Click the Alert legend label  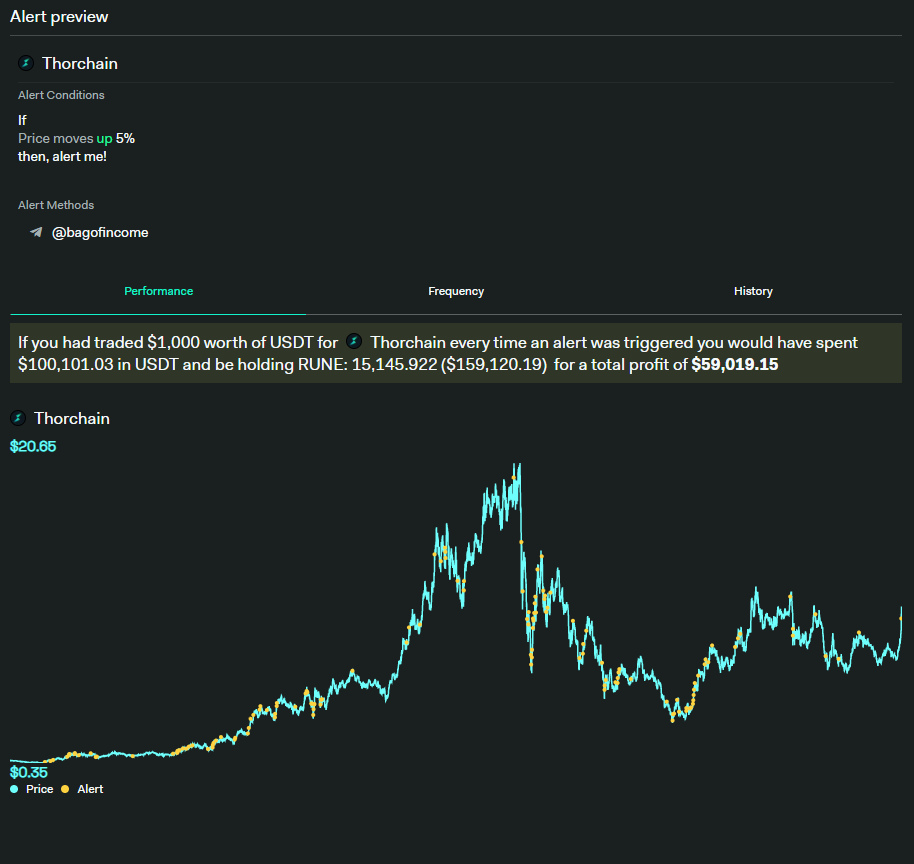click(x=90, y=789)
